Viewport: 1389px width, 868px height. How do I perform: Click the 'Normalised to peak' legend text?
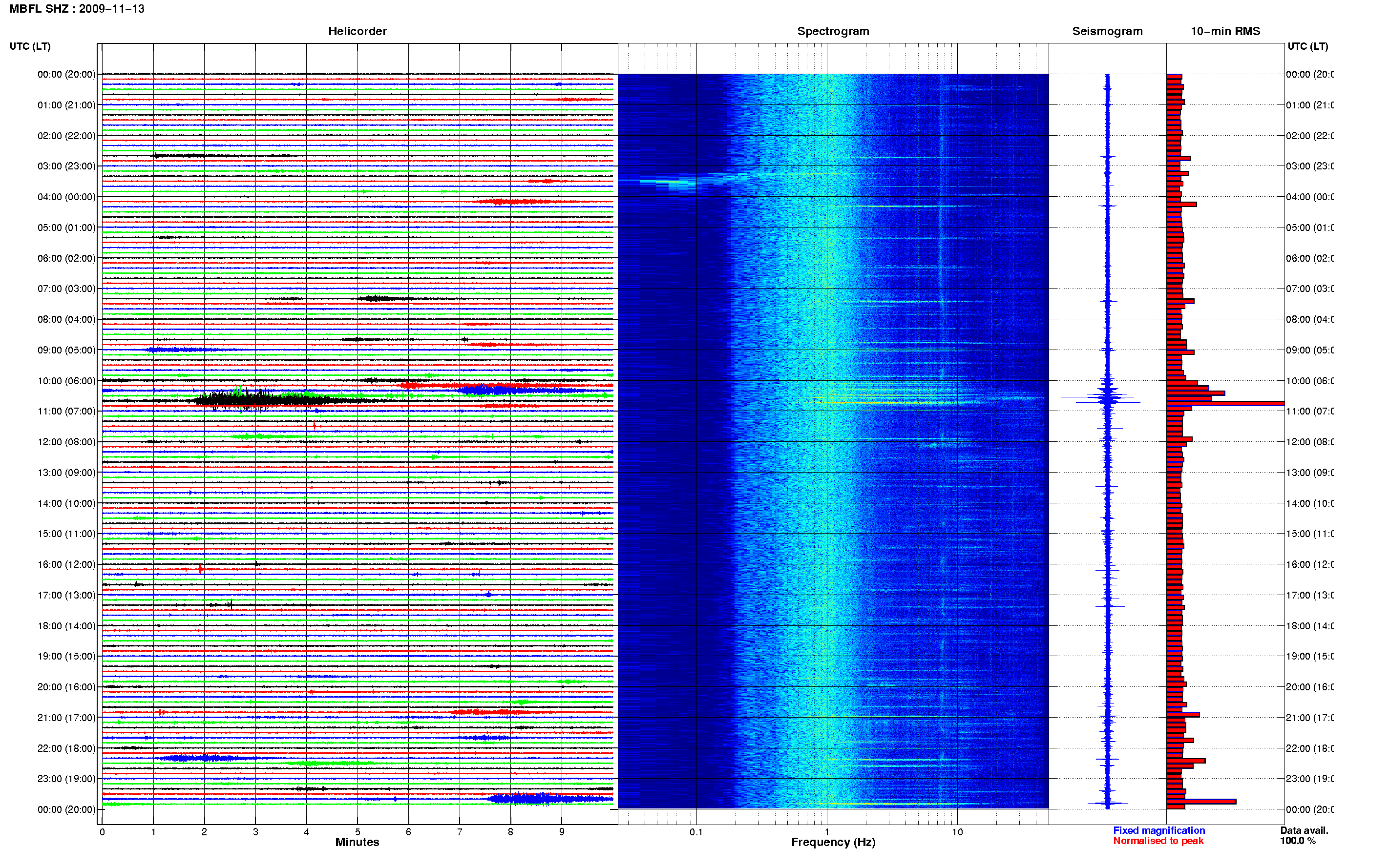point(1158,841)
